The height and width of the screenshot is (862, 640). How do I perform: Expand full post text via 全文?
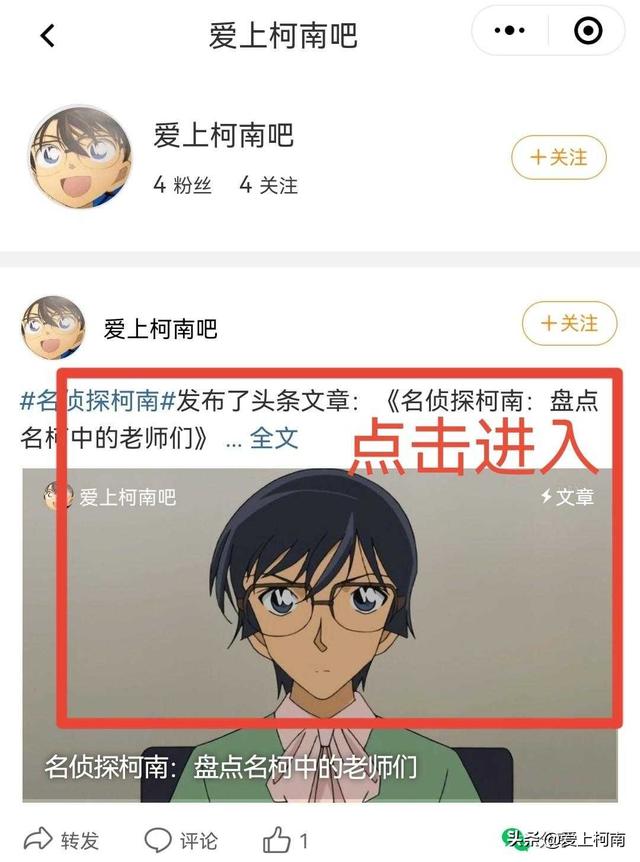tap(273, 438)
